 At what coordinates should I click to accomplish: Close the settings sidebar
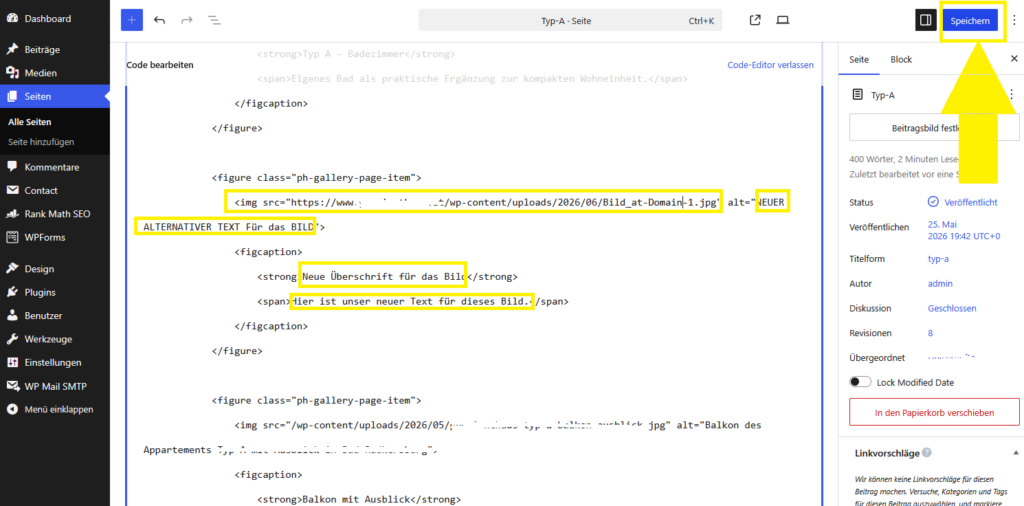pyautogui.click(x=1014, y=59)
